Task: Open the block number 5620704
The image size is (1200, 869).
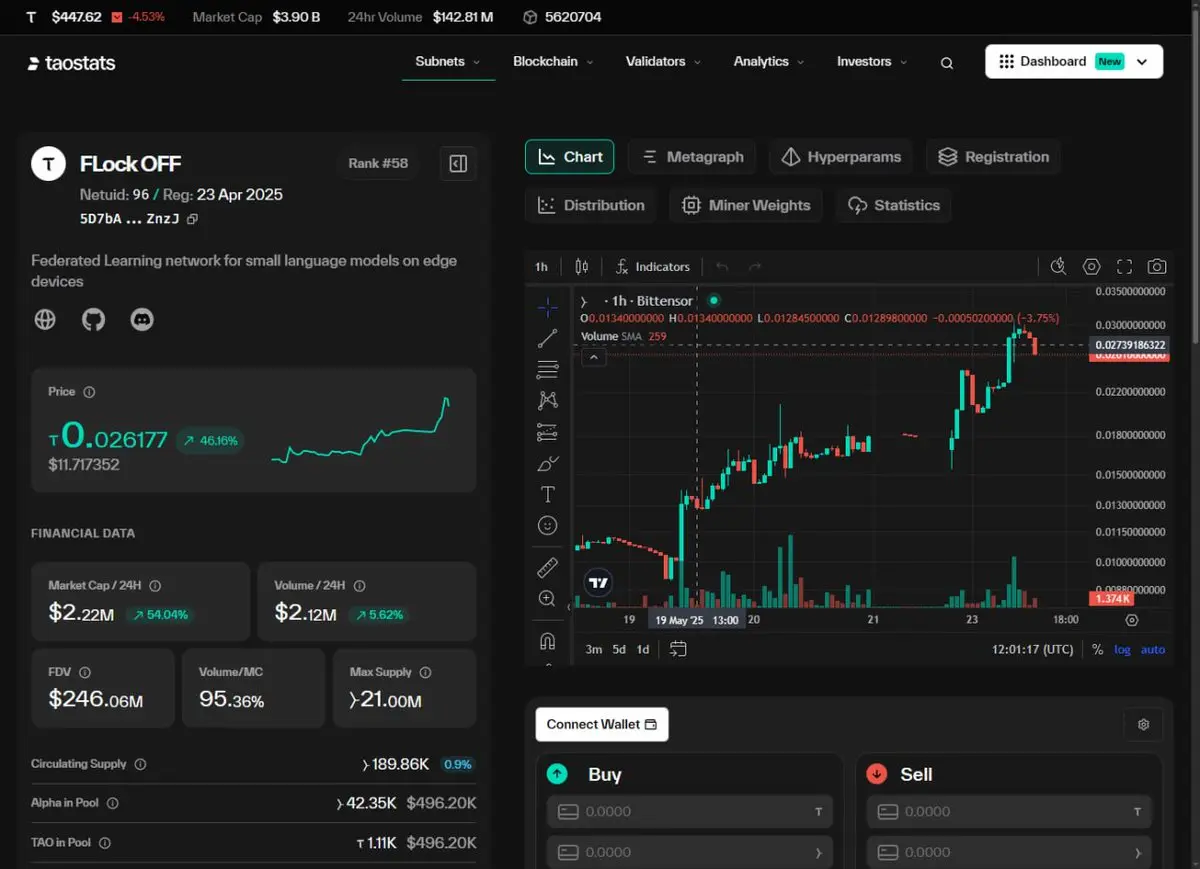Action: 561,17
